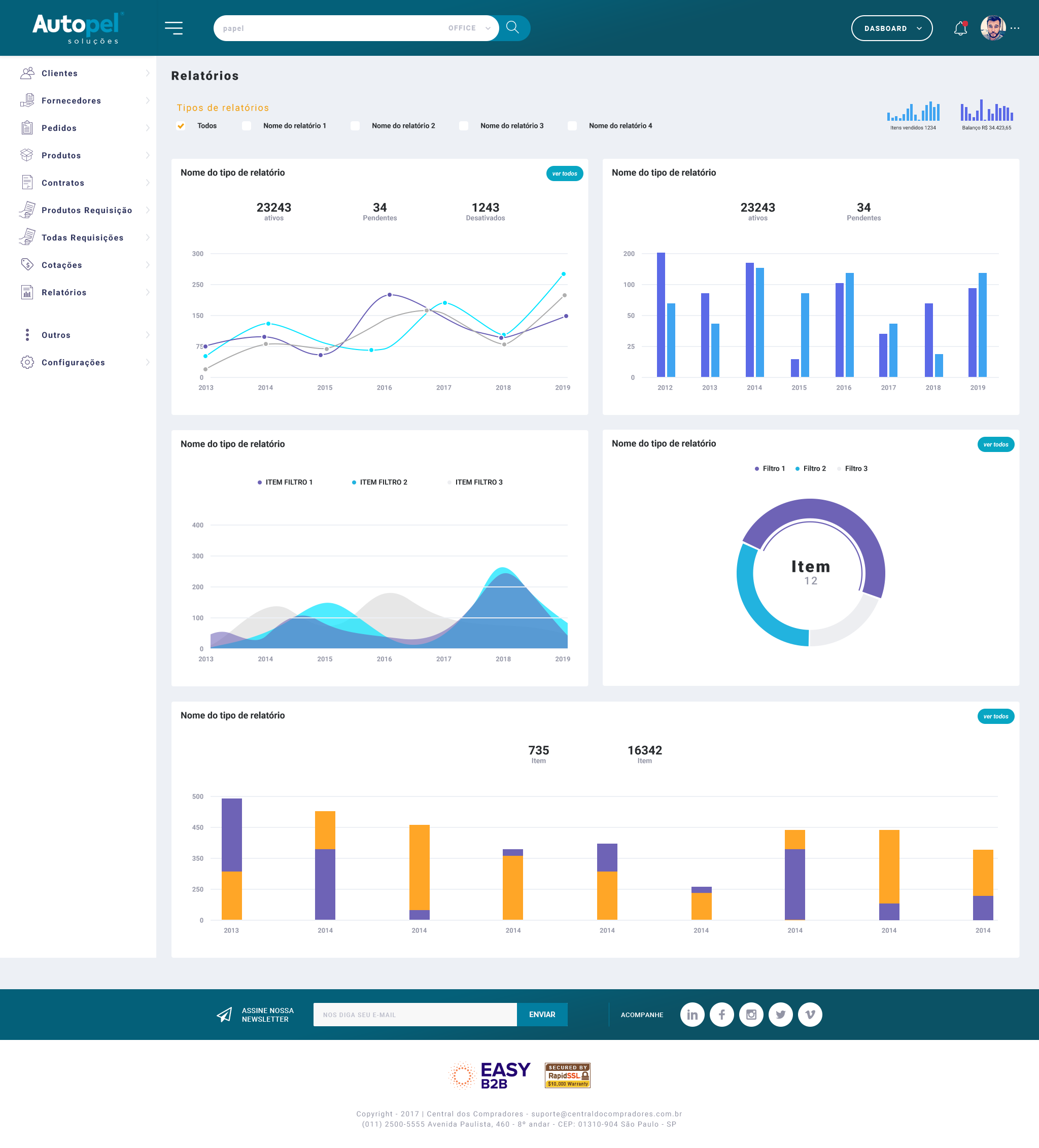This screenshot has width=1039, height=1148.
Task: Click the newsletter e-mail input field
Action: [414, 1014]
